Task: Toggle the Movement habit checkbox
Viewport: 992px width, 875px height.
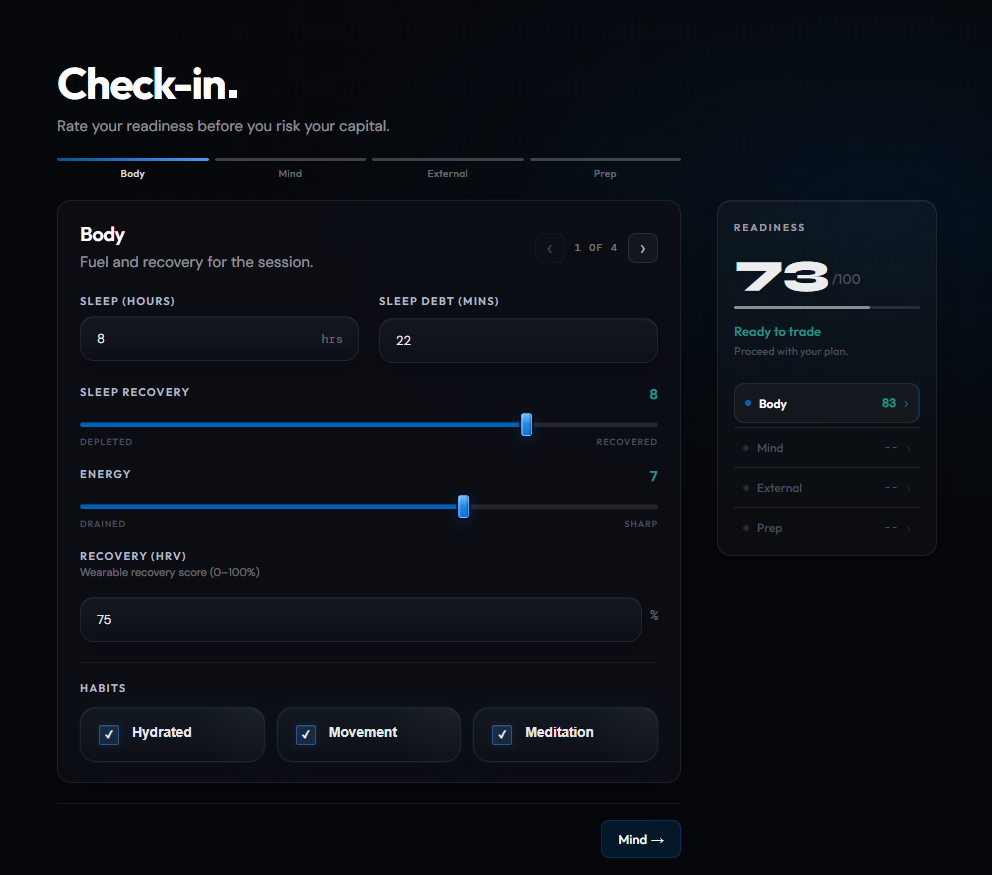Action: (306, 734)
